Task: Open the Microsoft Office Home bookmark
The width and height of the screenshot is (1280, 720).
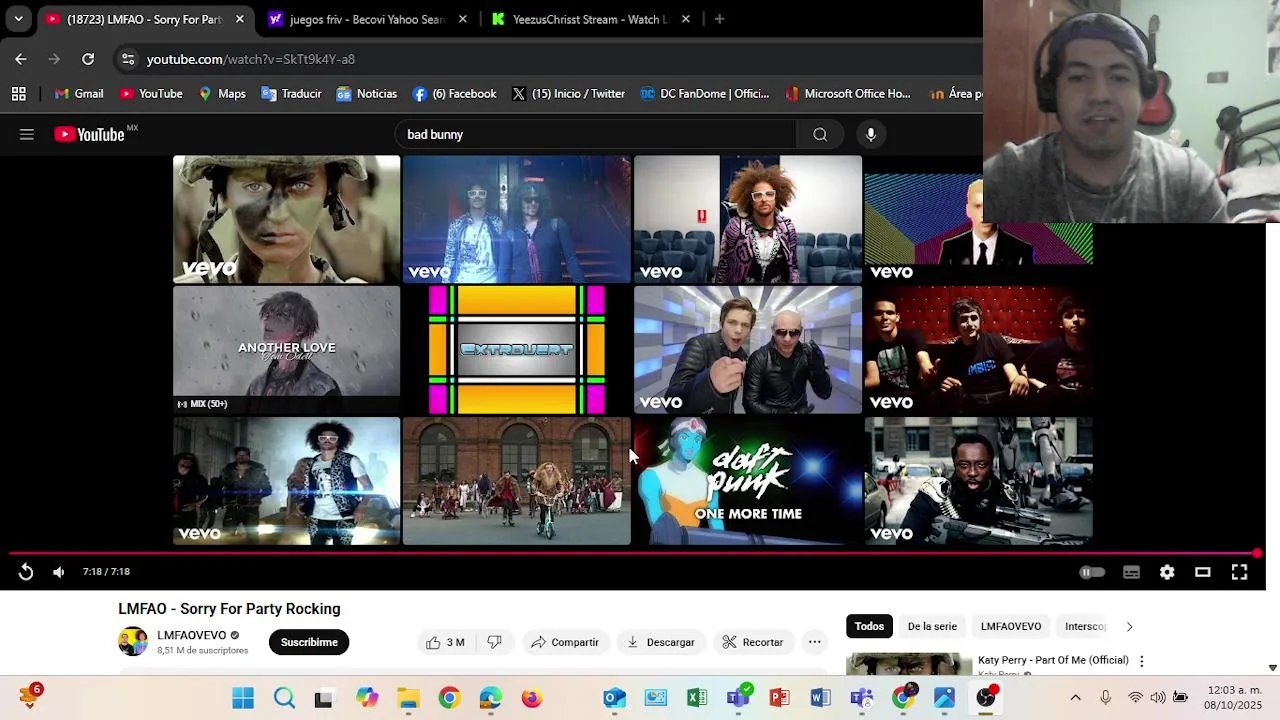Action: (x=848, y=93)
